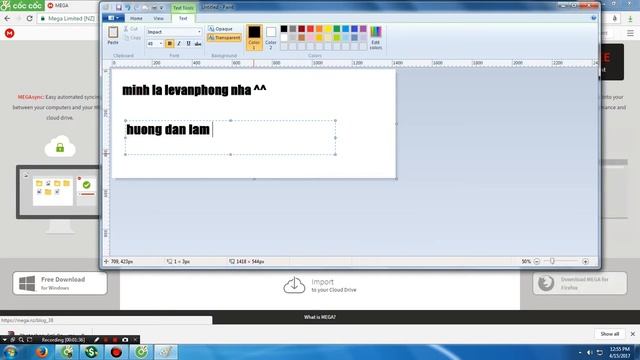Image resolution: width=640 pixels, height=360 pixels.
Task: Zoom out with the minus button in Paint
Action: tap(537, 261)
